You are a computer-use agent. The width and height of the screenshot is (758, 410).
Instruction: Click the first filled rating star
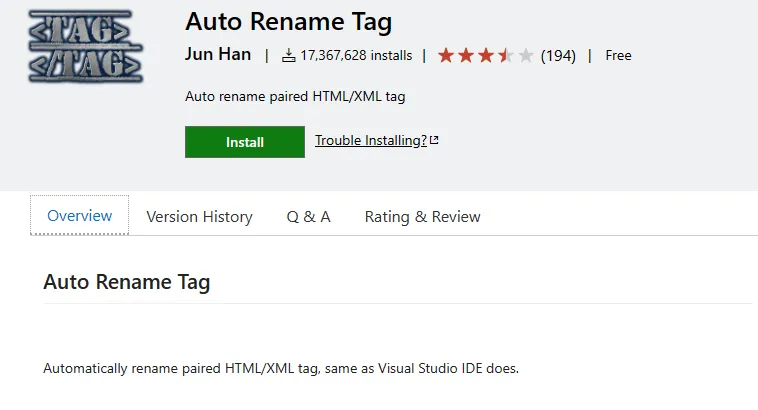[x=446, y=55]
